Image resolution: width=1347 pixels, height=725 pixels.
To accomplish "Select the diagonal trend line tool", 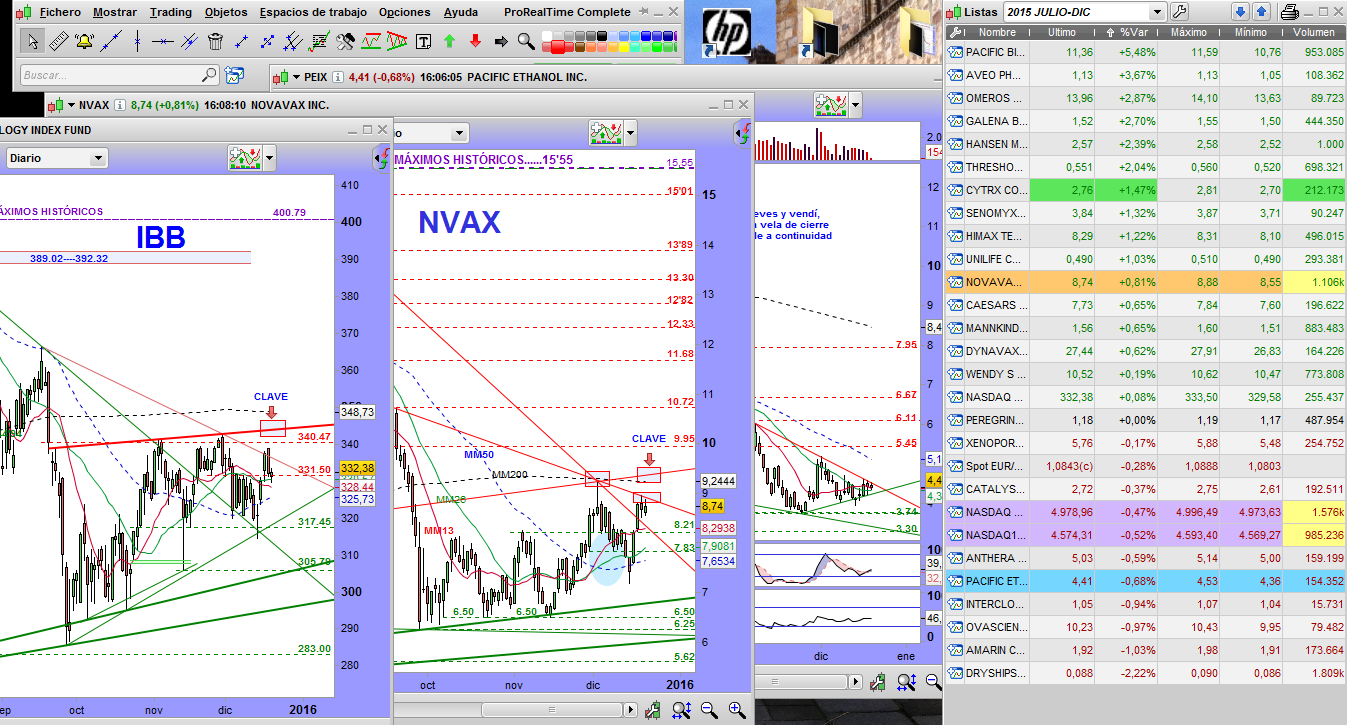I will pyautogui.click(x=111, y=41).
